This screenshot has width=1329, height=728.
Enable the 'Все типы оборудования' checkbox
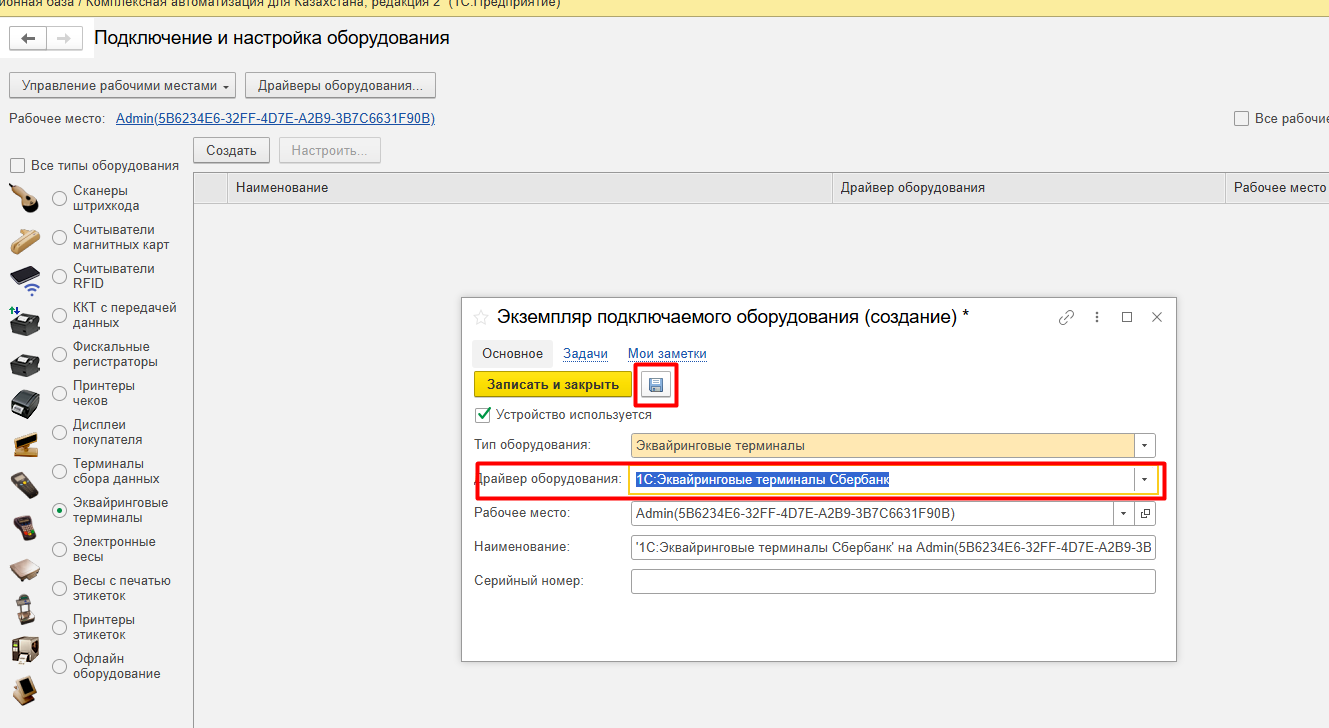point(17,166)
